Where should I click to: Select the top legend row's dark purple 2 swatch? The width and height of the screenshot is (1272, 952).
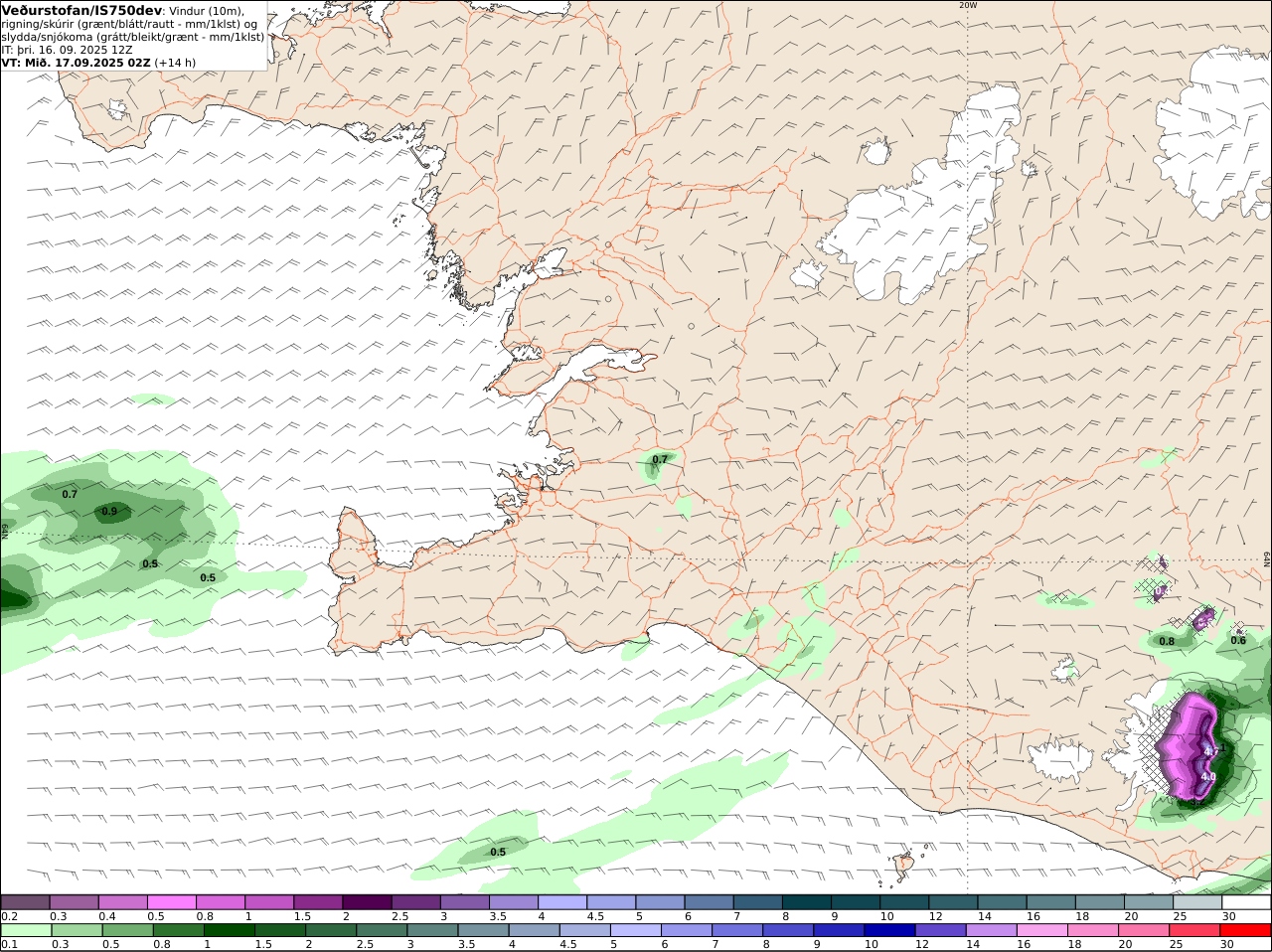(368, 902)
